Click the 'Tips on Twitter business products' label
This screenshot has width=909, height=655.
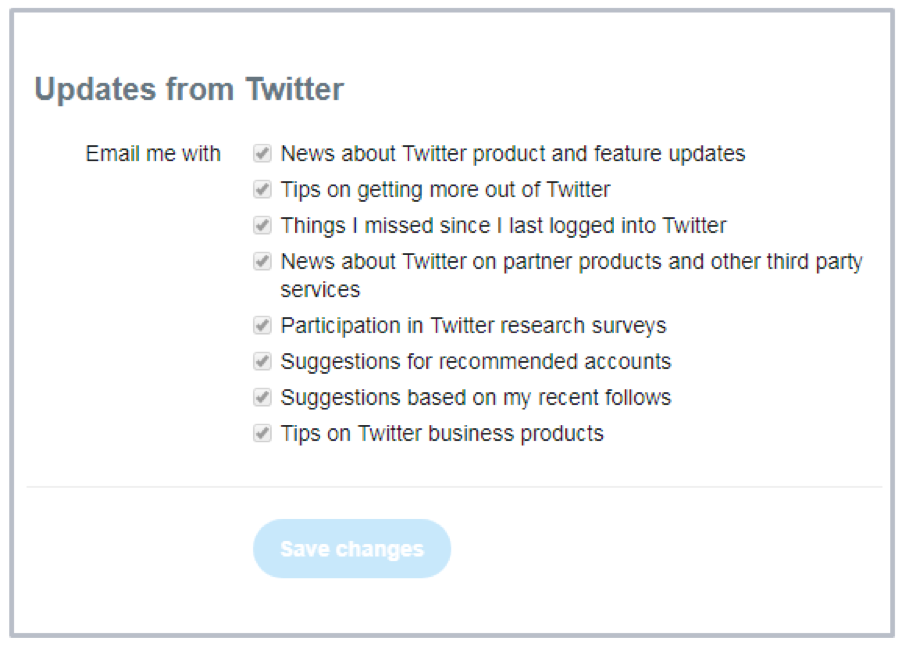442,434
